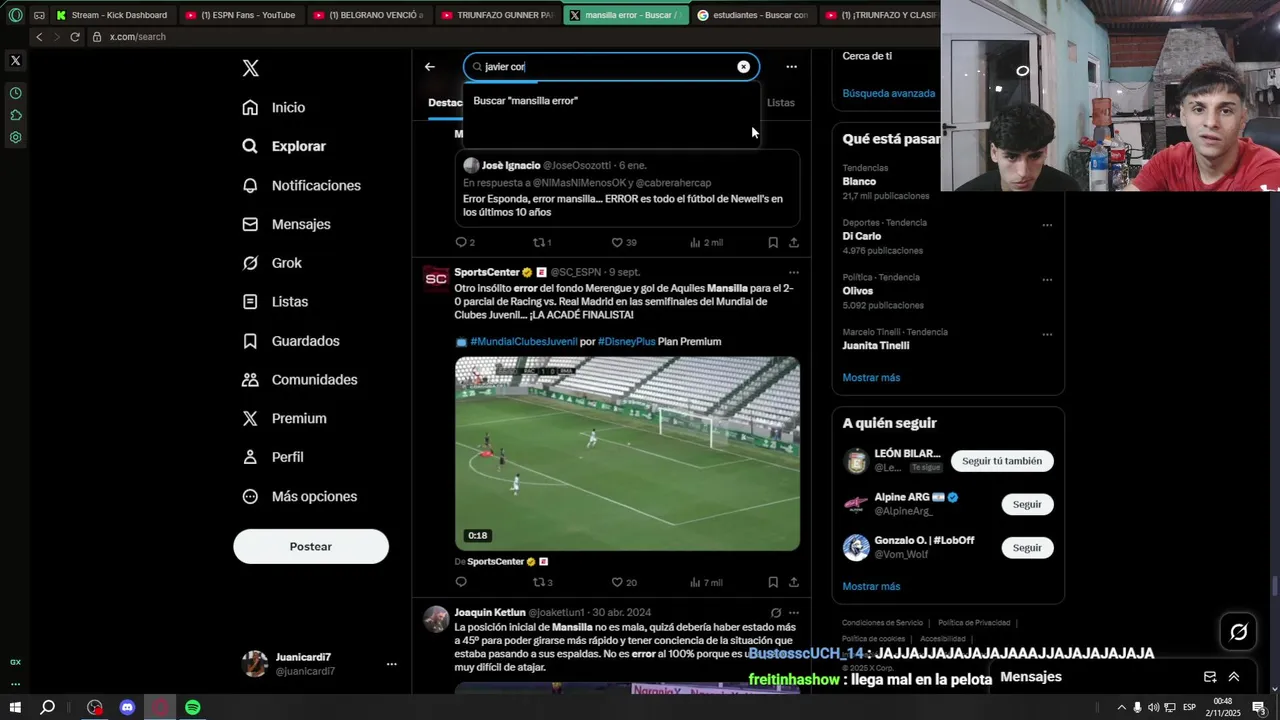Share the SportsCenter post

pos(794,582)
